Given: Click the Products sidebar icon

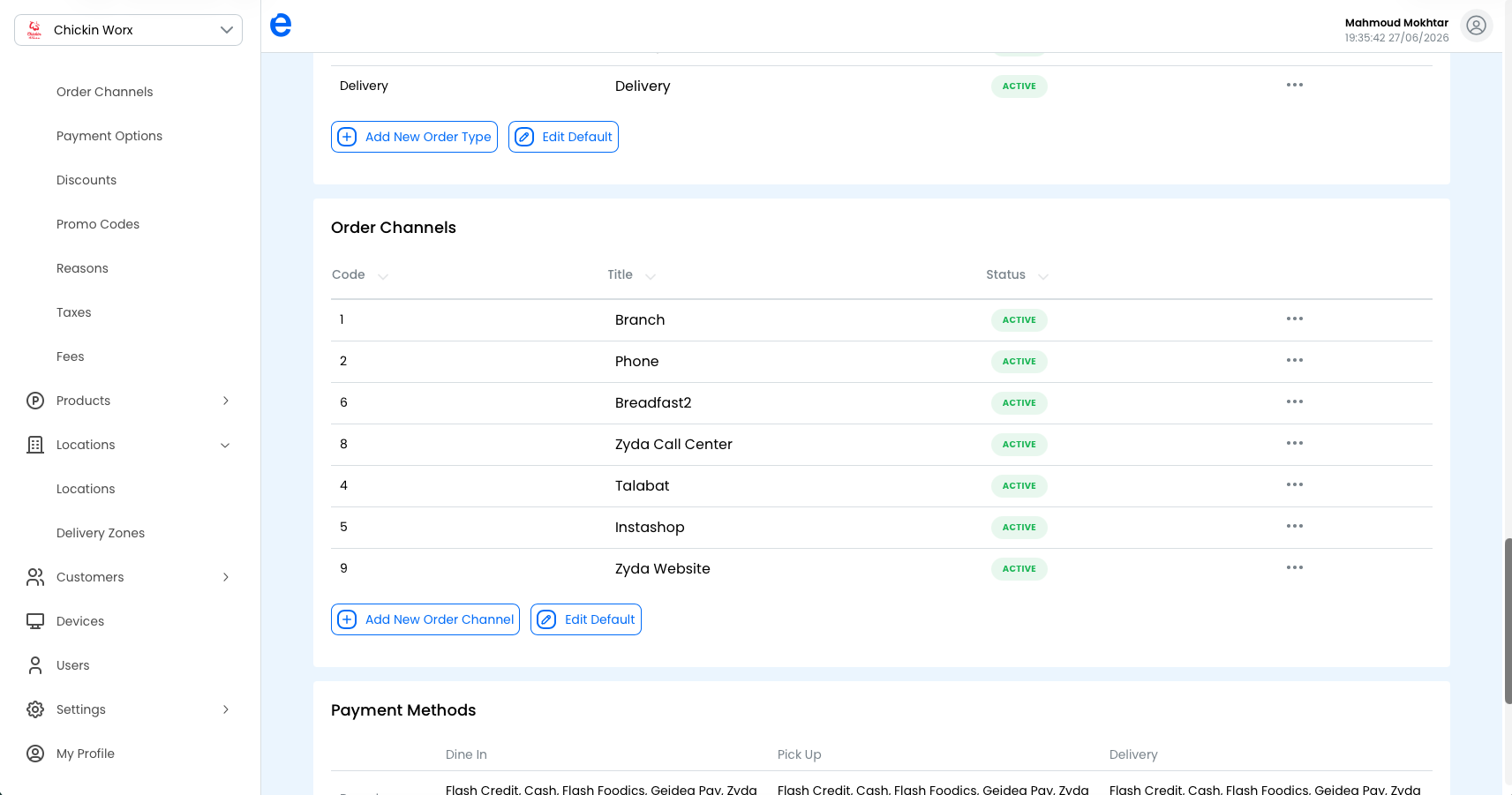Looking at the screenshot, I should [x=35, y=401].
